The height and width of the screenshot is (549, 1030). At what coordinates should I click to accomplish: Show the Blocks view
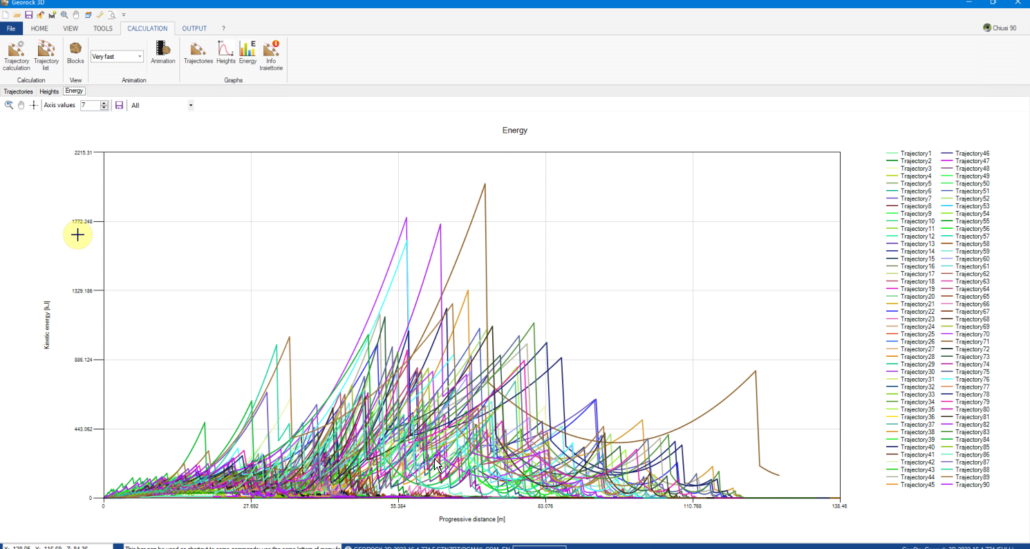pos(76,53)
